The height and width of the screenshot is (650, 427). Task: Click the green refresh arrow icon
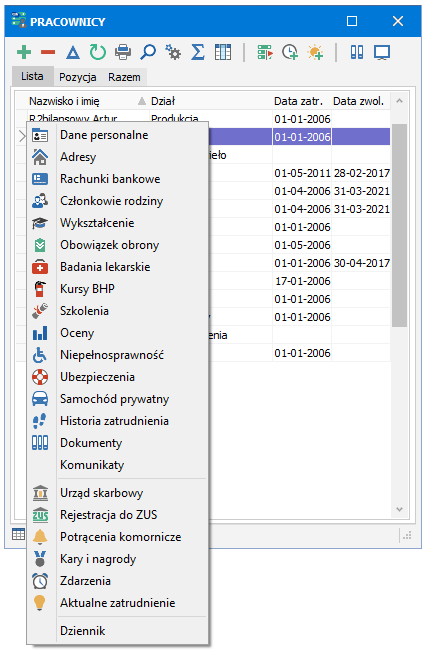coord(97,52)
